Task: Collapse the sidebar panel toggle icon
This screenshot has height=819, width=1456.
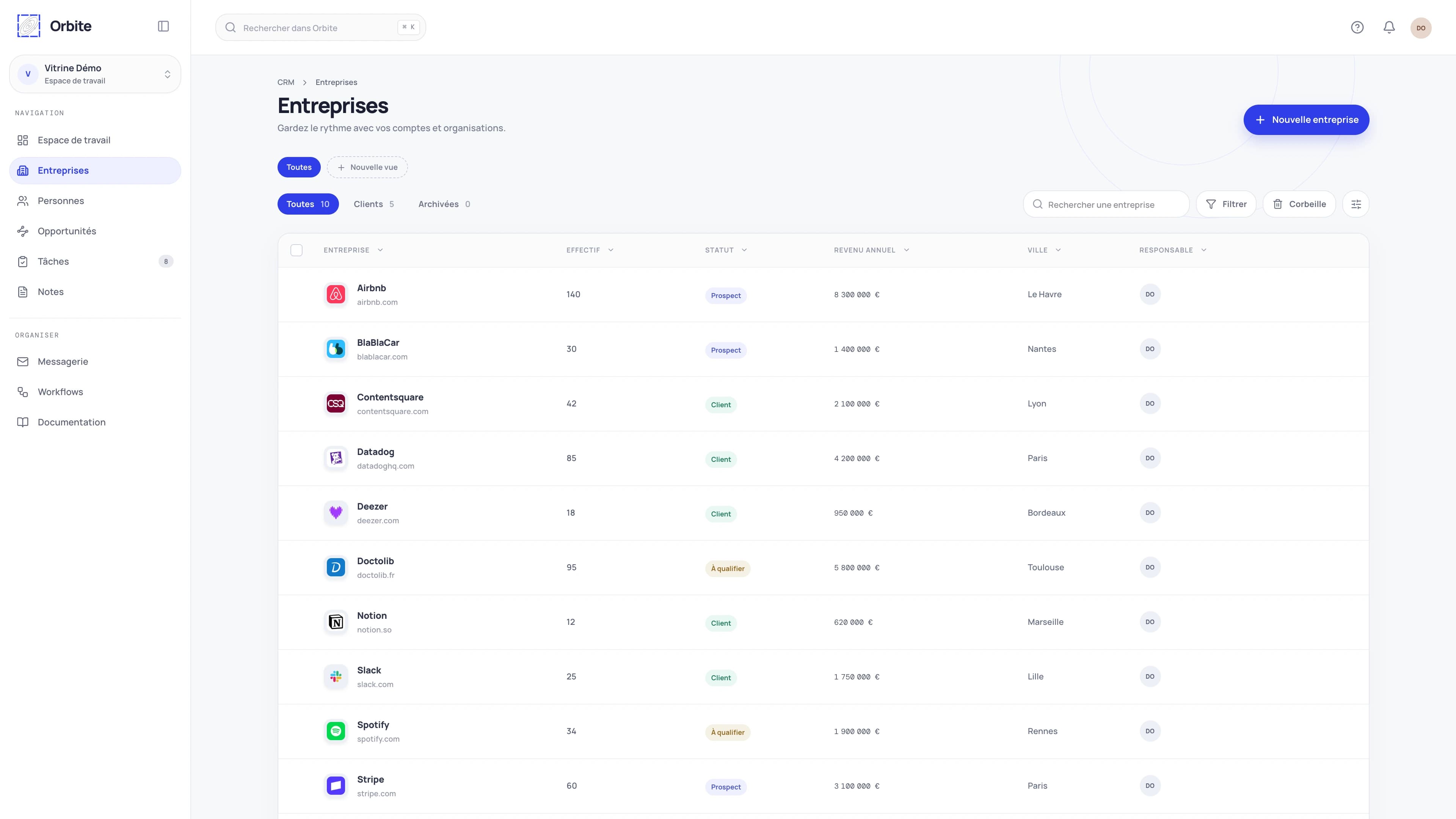Action: [x=163, y=26]
